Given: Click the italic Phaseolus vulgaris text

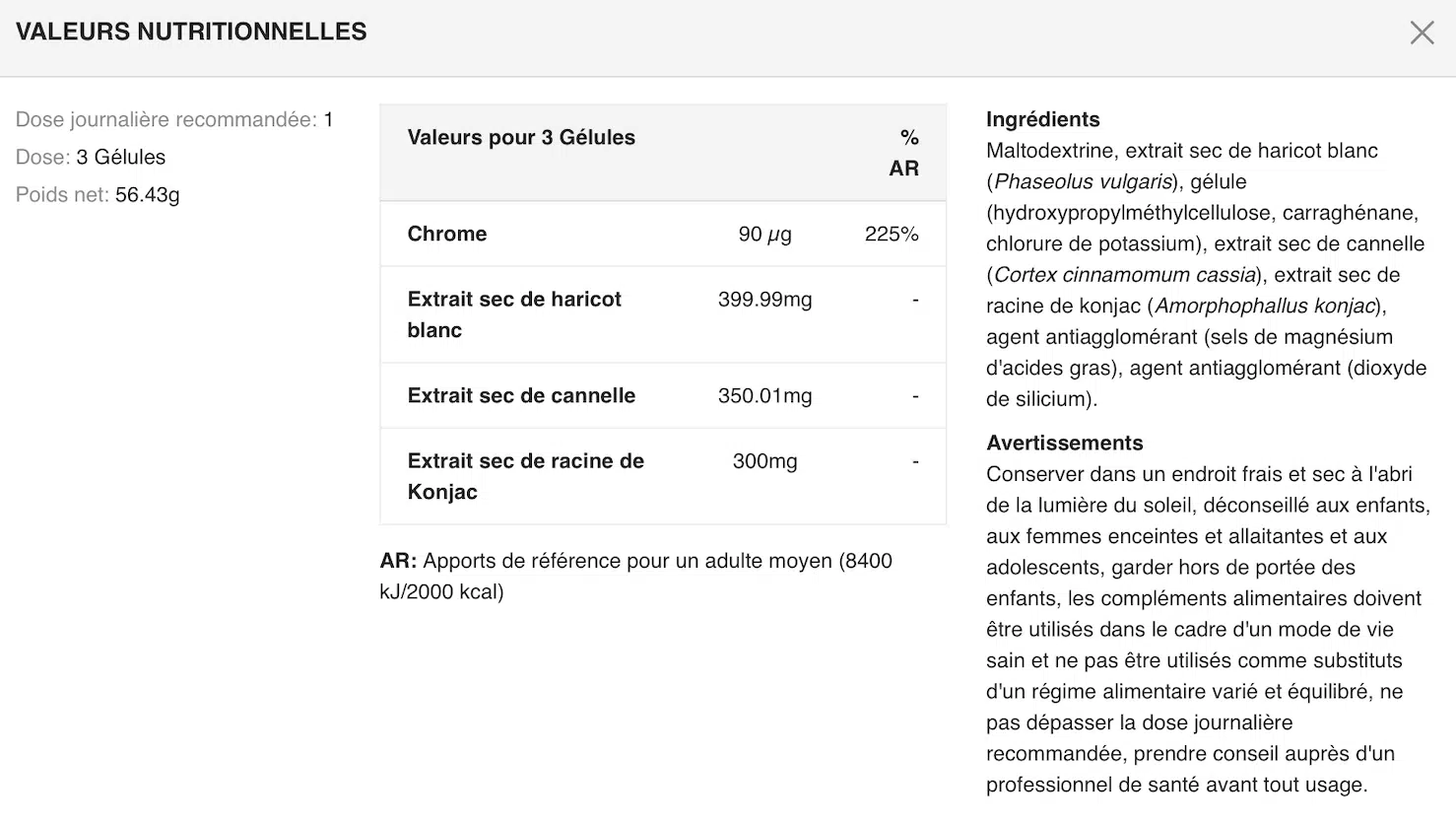Looking at the screenshot, I should [x=1083, y=181].
